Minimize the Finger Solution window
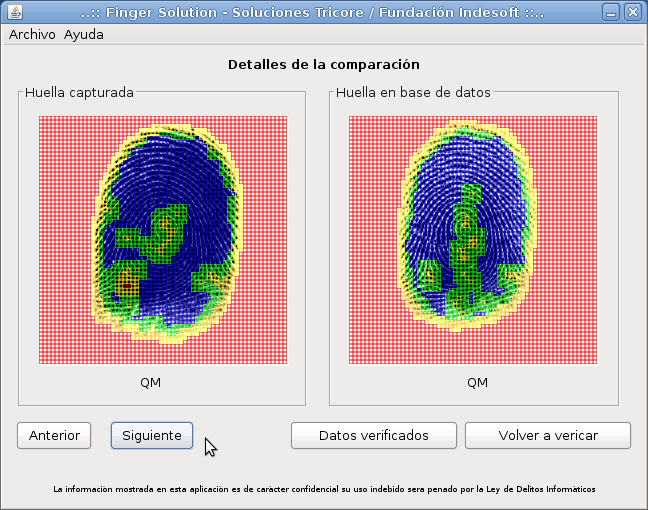This screenshot has height=510, width=648. click(x=611, y=12)
